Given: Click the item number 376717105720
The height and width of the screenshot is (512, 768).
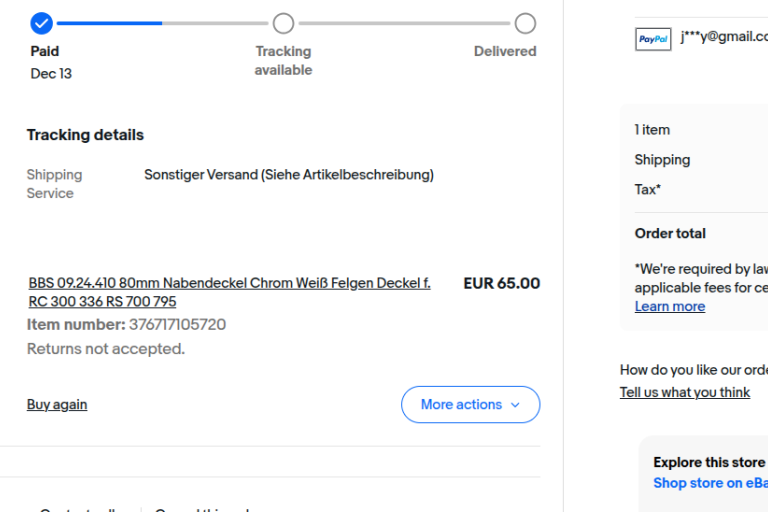Looking at the screenshot, I should 177,325.
